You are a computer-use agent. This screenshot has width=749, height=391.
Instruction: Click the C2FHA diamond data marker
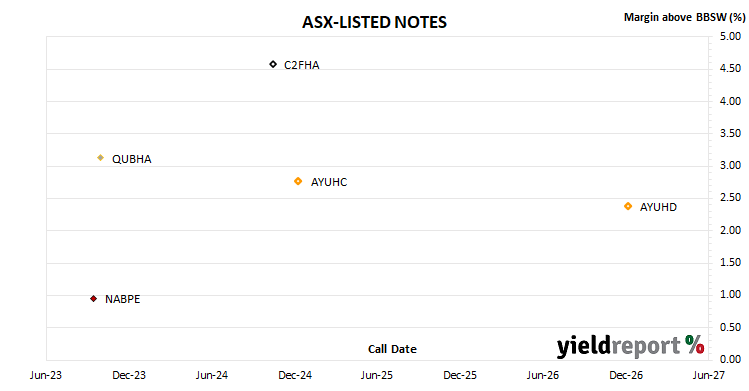[x=273, y=64]
